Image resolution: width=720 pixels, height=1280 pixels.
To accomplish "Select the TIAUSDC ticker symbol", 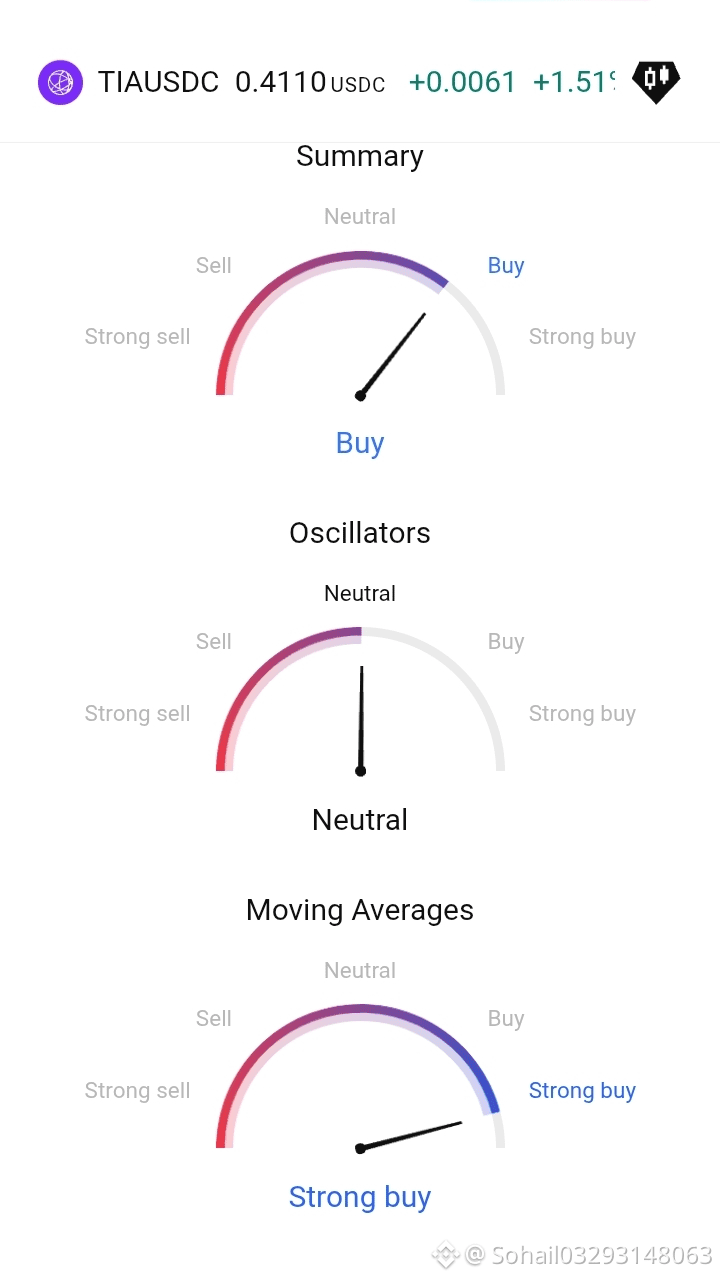I will pyautogui.click(x=158, y=82).
